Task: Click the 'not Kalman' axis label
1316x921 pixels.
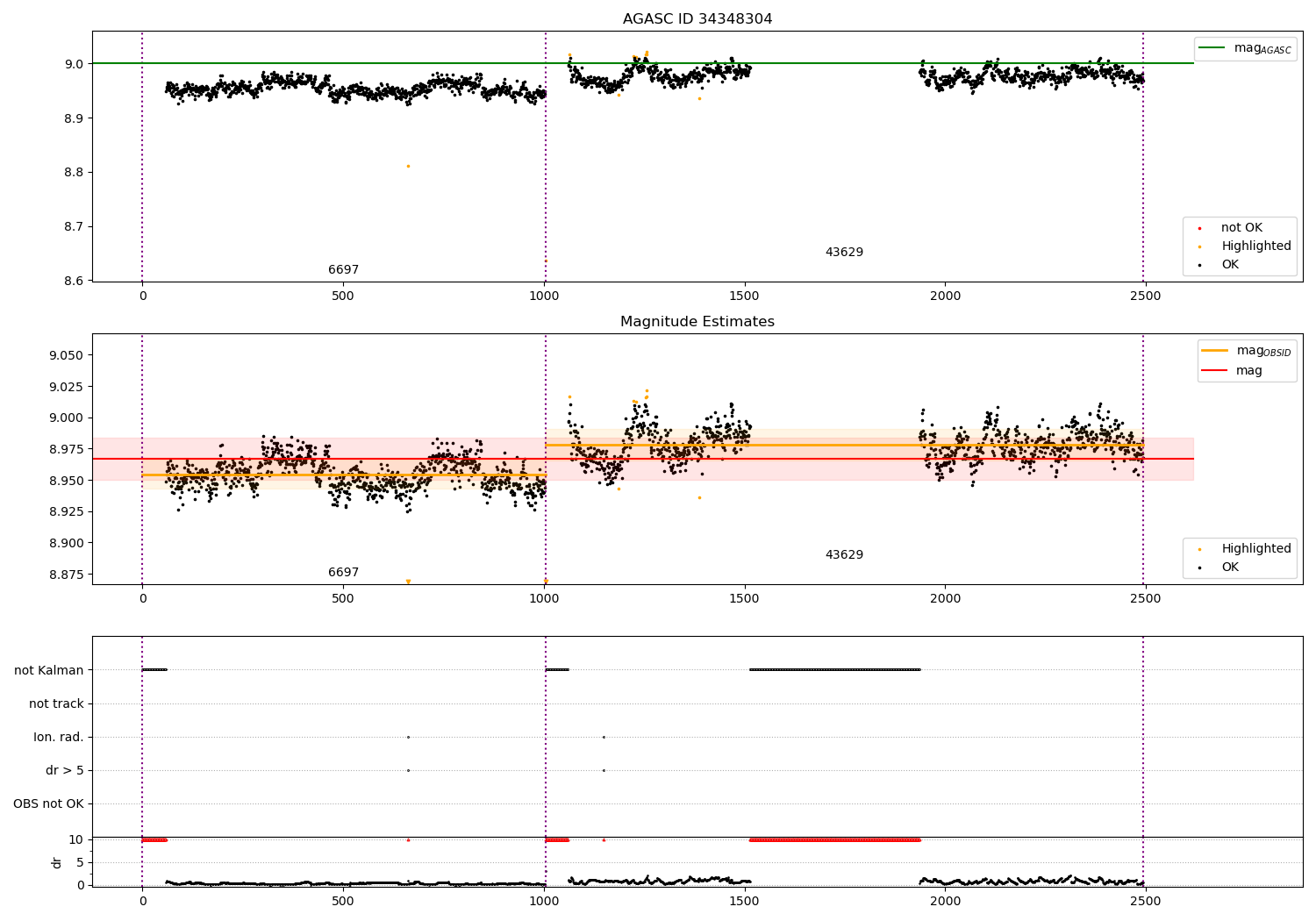Action: coord(49,670)
